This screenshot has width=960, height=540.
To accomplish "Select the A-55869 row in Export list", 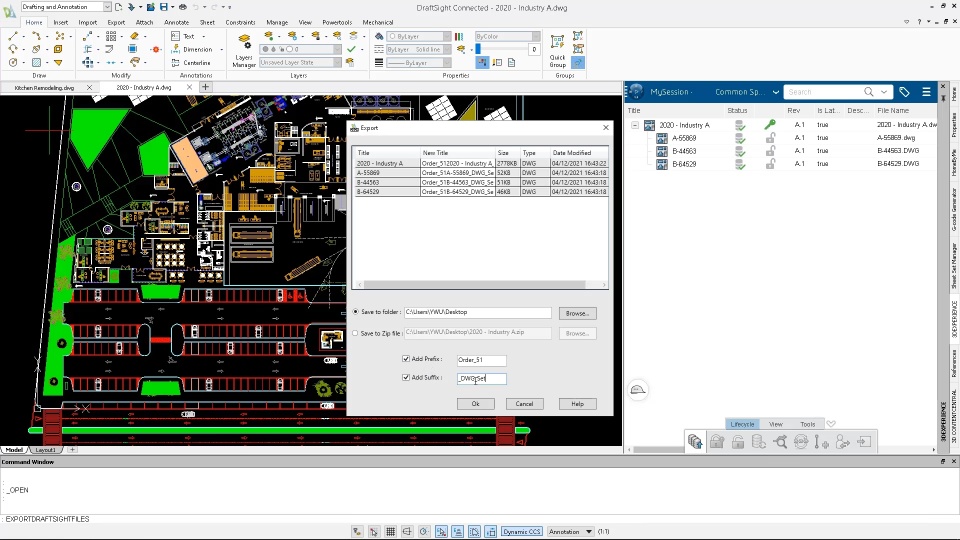I will point(481,173).
